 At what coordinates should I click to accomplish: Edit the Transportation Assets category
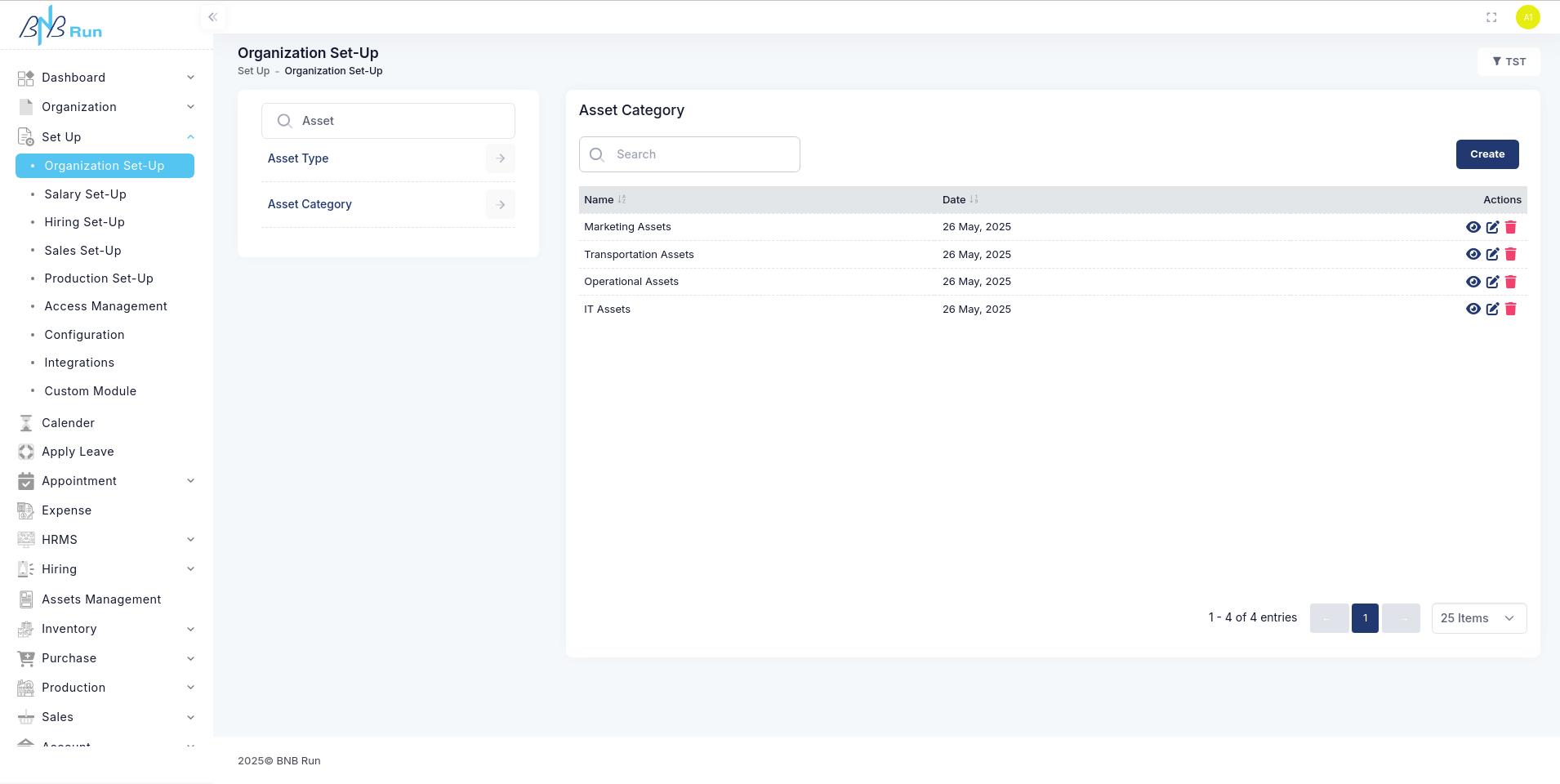click(1492, 255)
